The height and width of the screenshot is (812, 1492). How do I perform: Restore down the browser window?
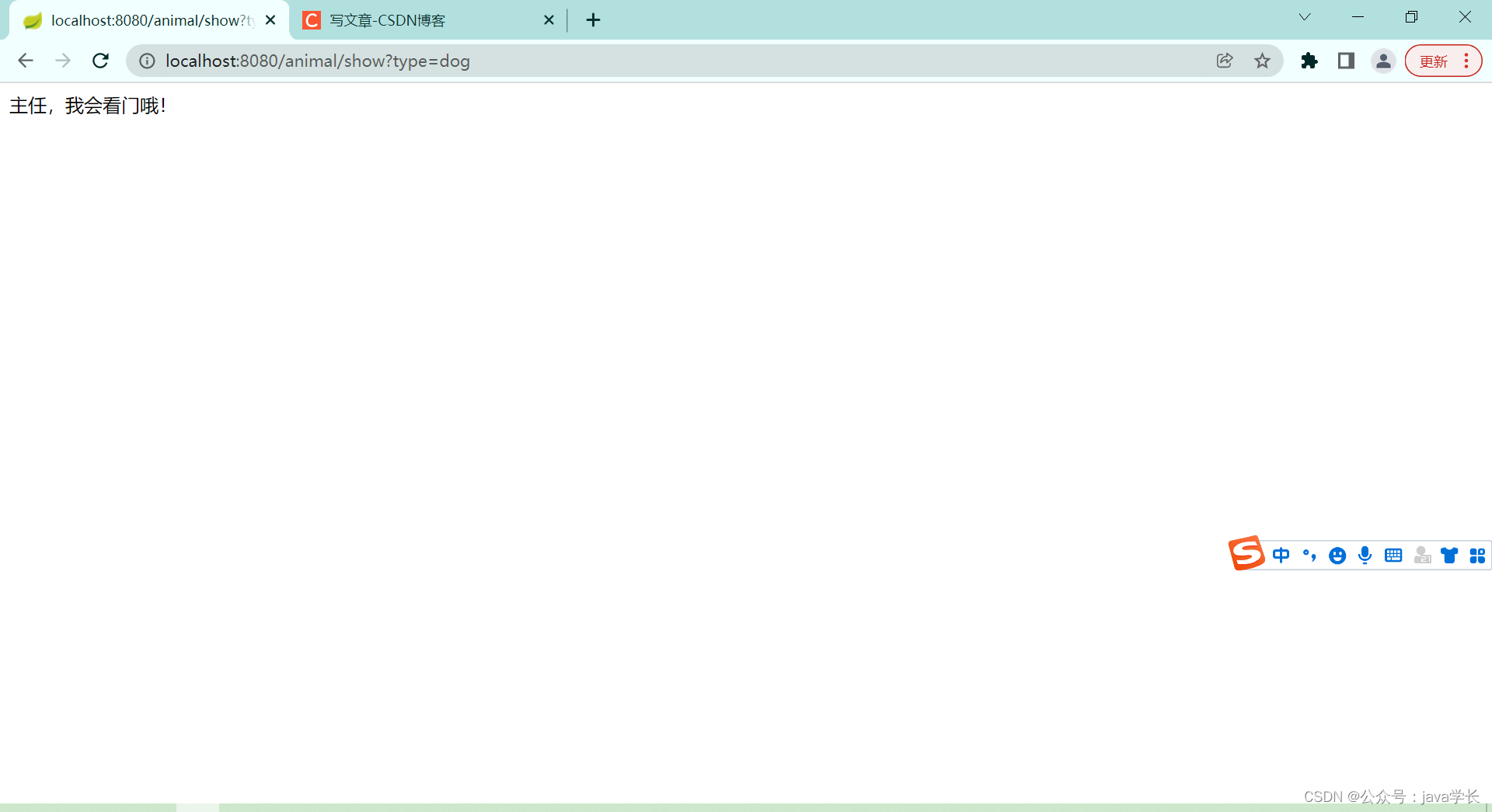tap(1411, 17)
